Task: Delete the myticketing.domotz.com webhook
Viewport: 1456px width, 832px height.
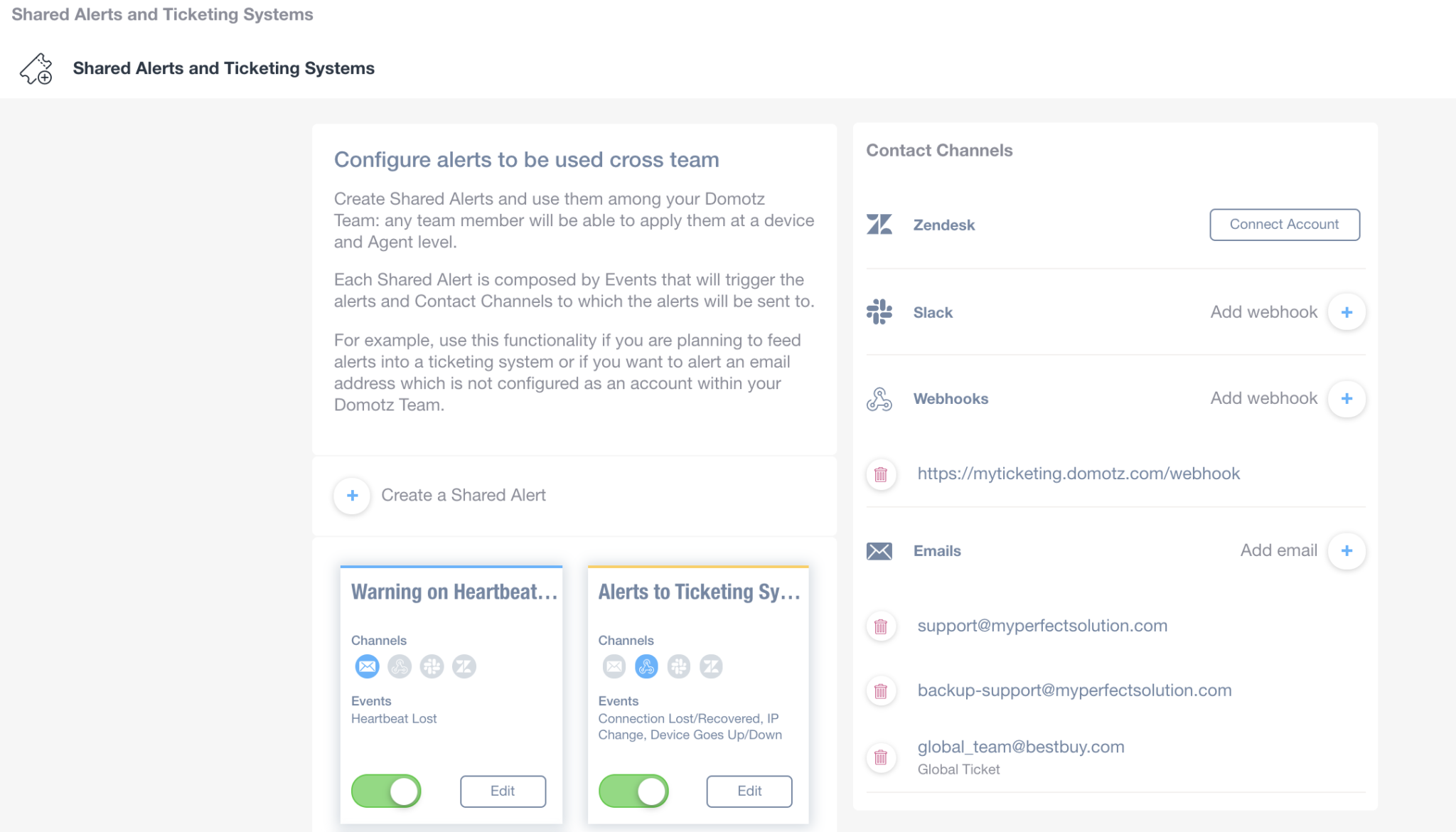Action: (881, 474)
